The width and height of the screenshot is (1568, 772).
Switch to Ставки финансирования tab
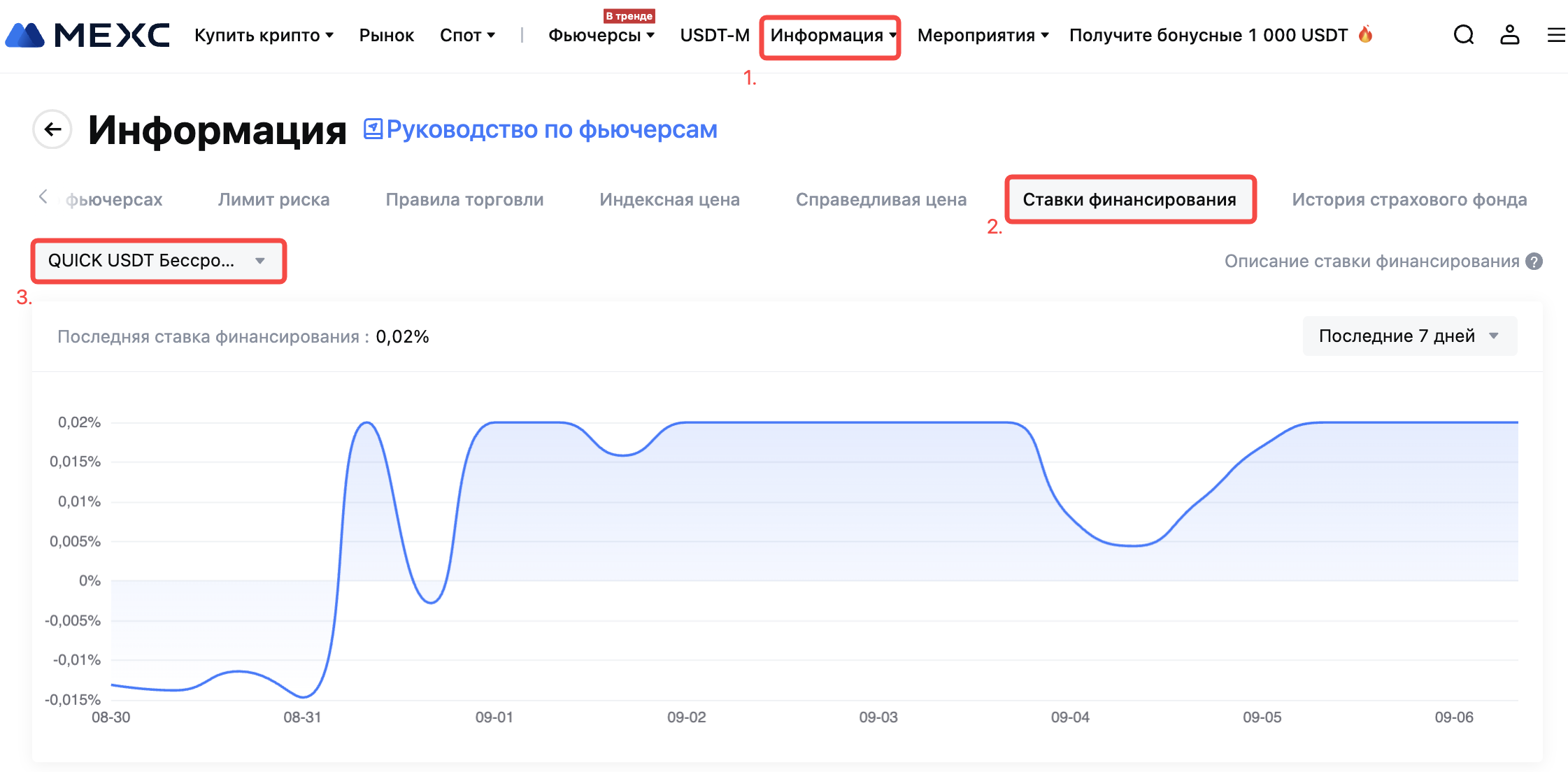point(1129,200)
